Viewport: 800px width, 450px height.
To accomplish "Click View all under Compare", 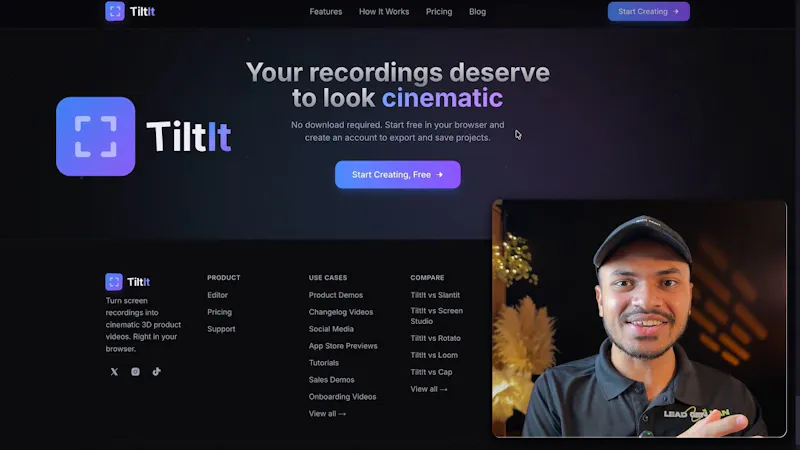I will (x=429, y=389).
